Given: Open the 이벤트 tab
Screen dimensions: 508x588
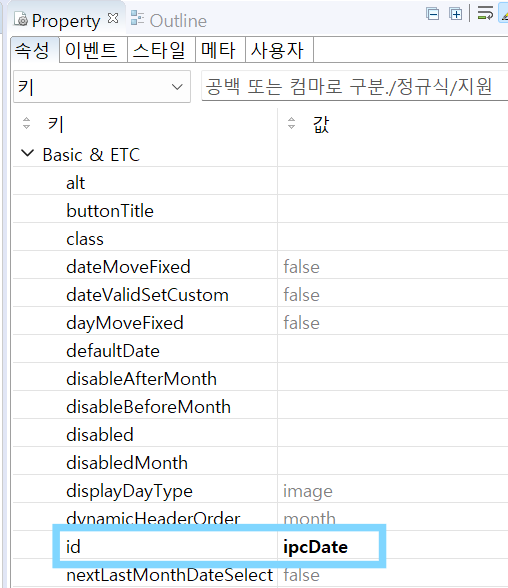Looking at the screenshot, I should click(x=91, y=50).
